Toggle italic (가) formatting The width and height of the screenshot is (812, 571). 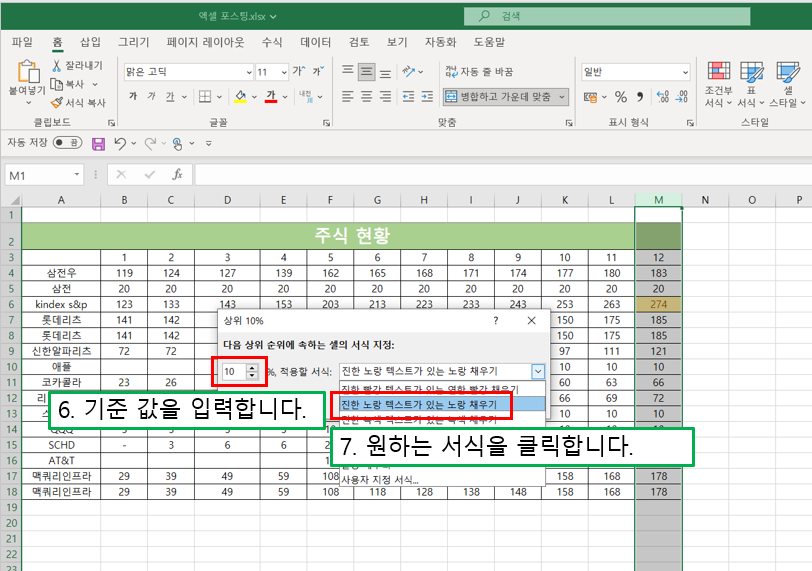pyautogui.click(x=151, y=96)
